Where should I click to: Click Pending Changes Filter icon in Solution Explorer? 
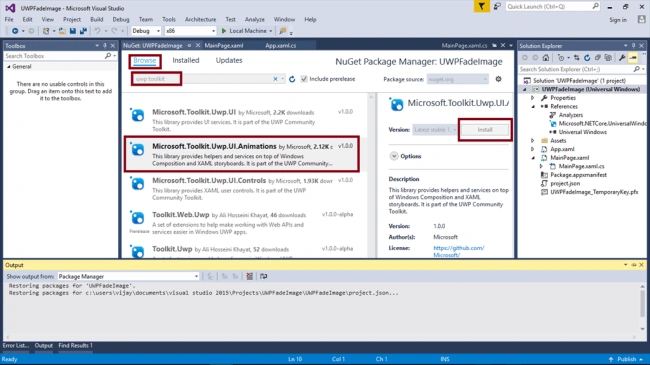[561, 58]
